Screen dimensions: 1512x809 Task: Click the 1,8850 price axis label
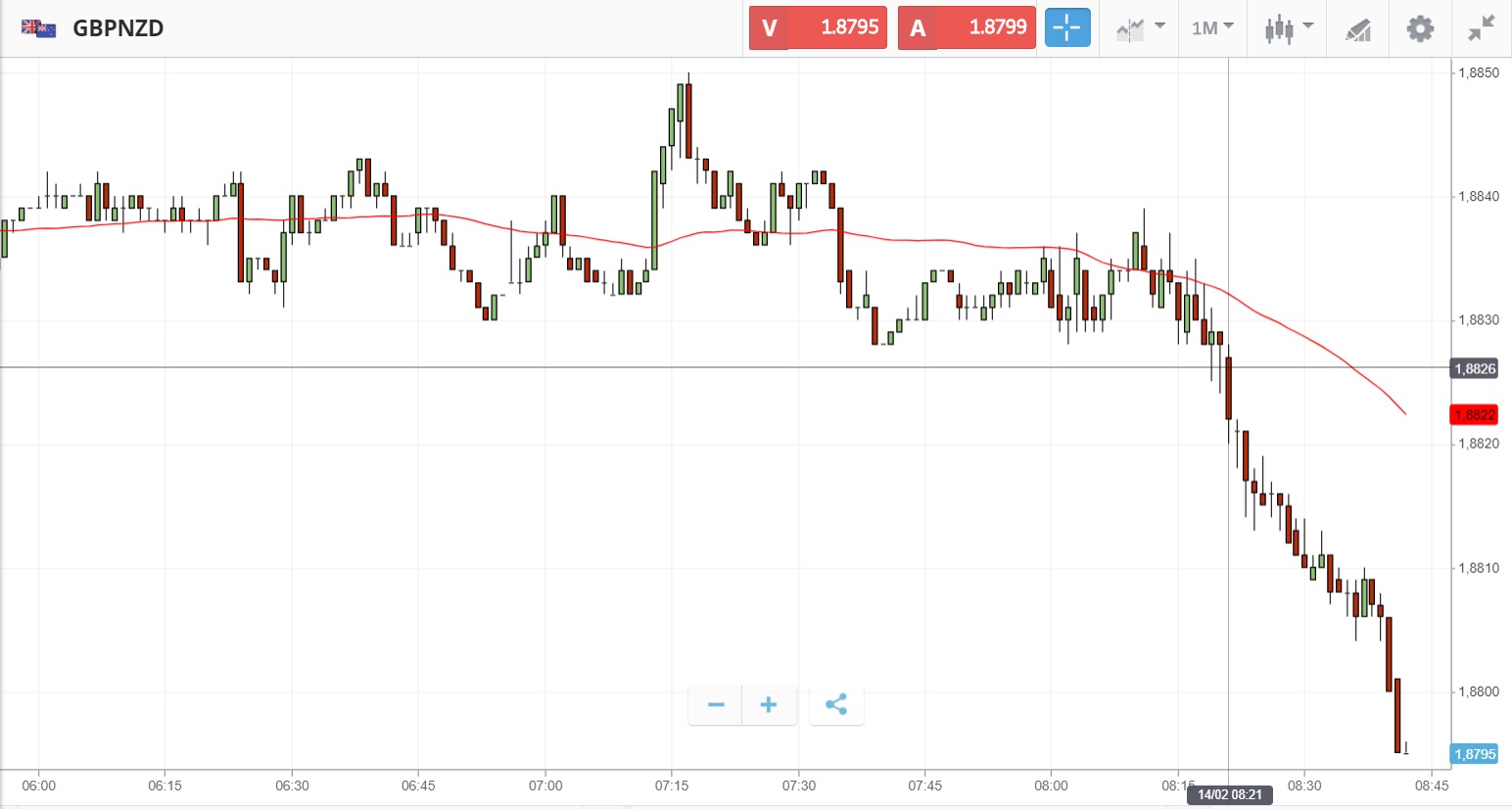tap(1479, 72)
